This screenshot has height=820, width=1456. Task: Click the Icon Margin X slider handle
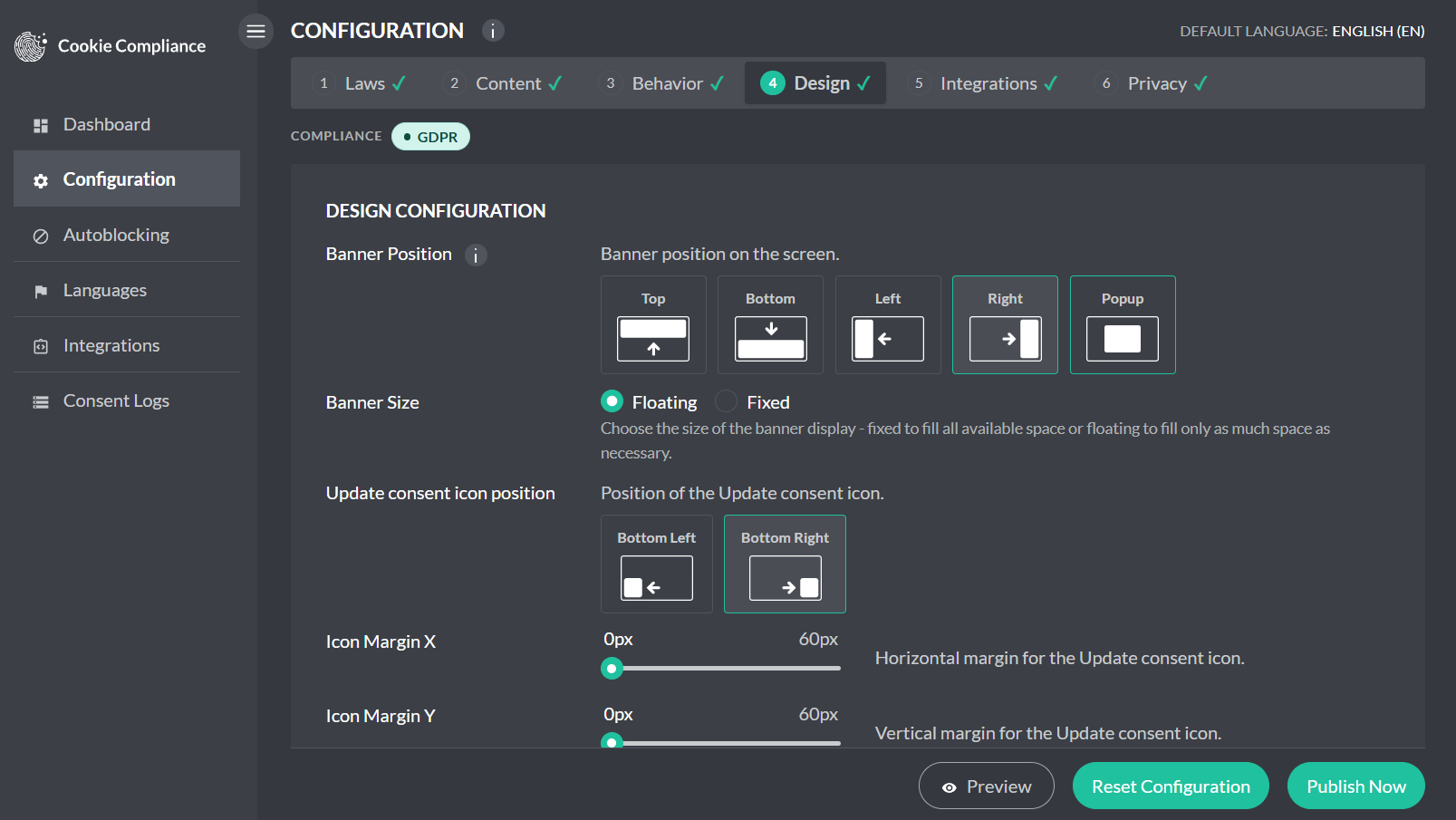point(612,669)
